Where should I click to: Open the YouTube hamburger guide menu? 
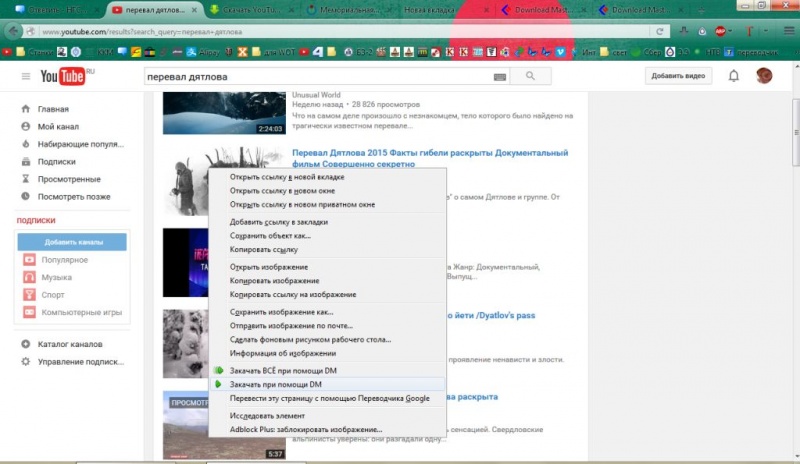(x=26, y=76)
